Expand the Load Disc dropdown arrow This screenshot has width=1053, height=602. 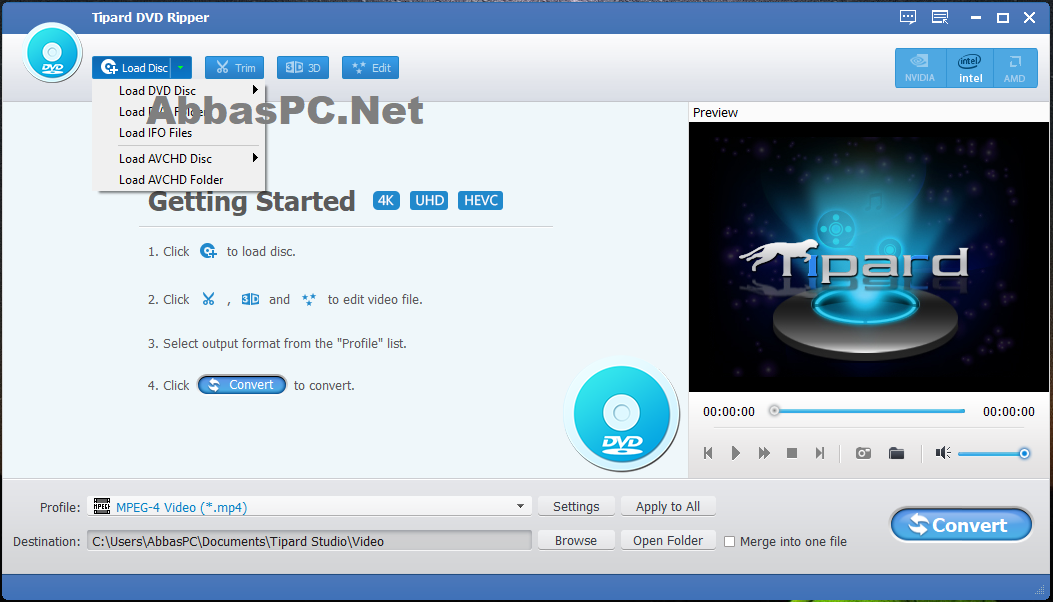(x=181, y=68)
